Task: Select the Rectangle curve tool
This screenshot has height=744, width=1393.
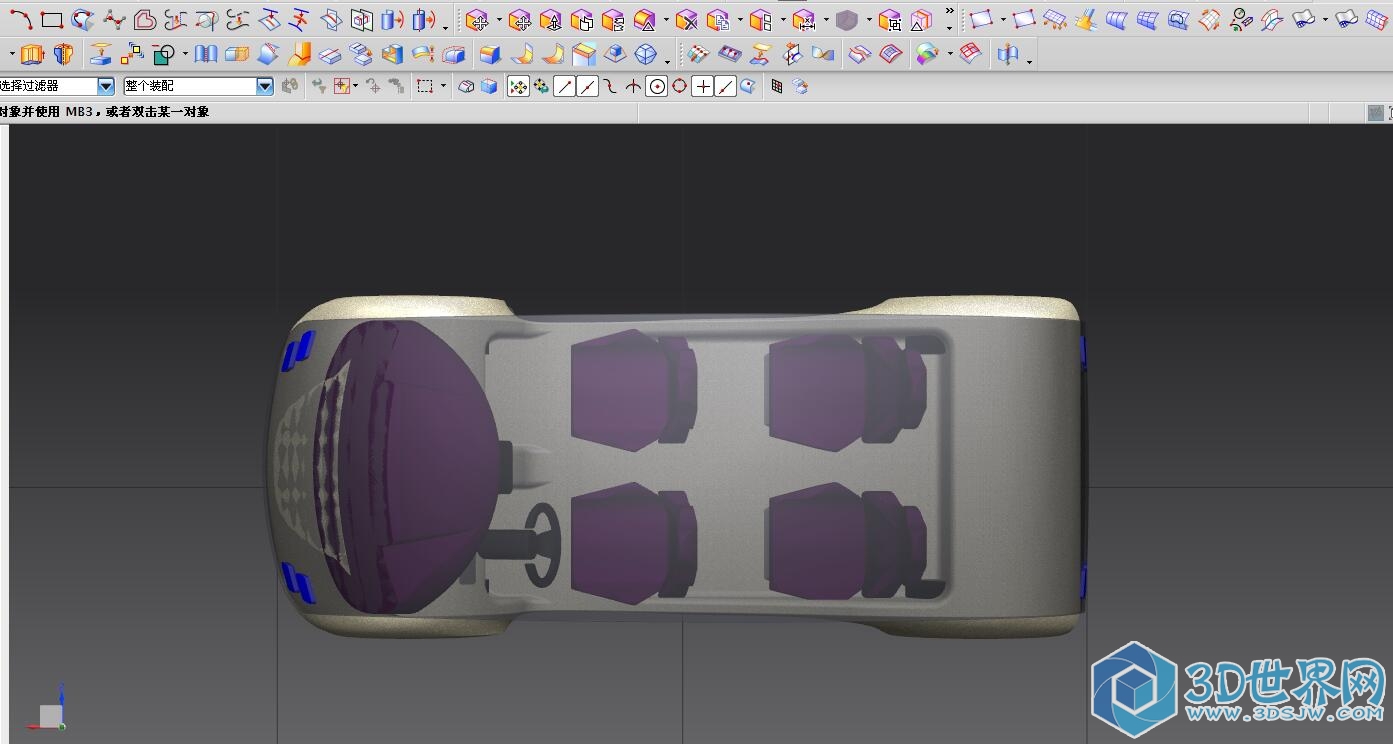Action: [x=52, y=20]
